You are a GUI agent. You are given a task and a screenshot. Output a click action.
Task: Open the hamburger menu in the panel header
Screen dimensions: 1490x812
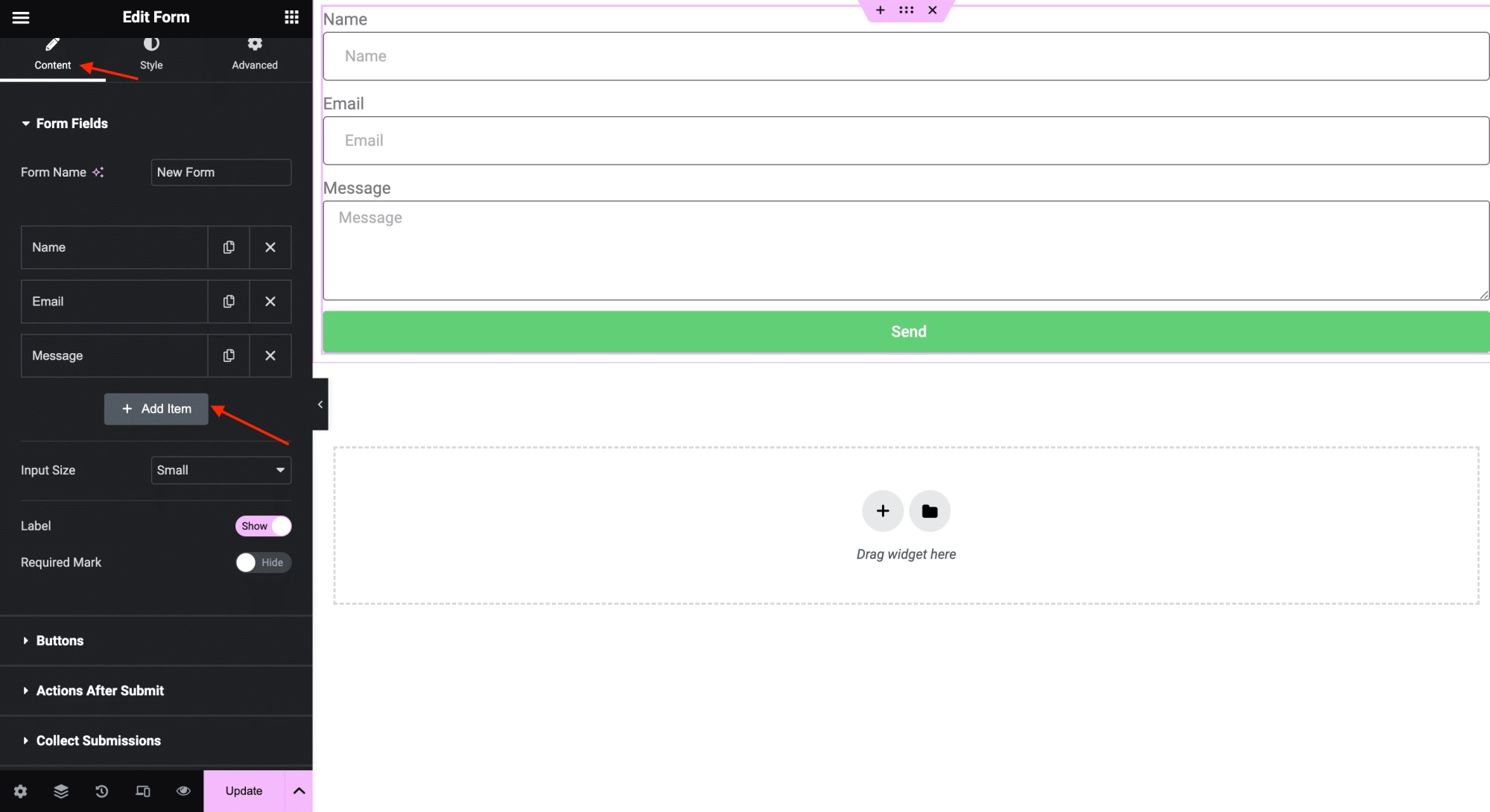coord(21,17)
